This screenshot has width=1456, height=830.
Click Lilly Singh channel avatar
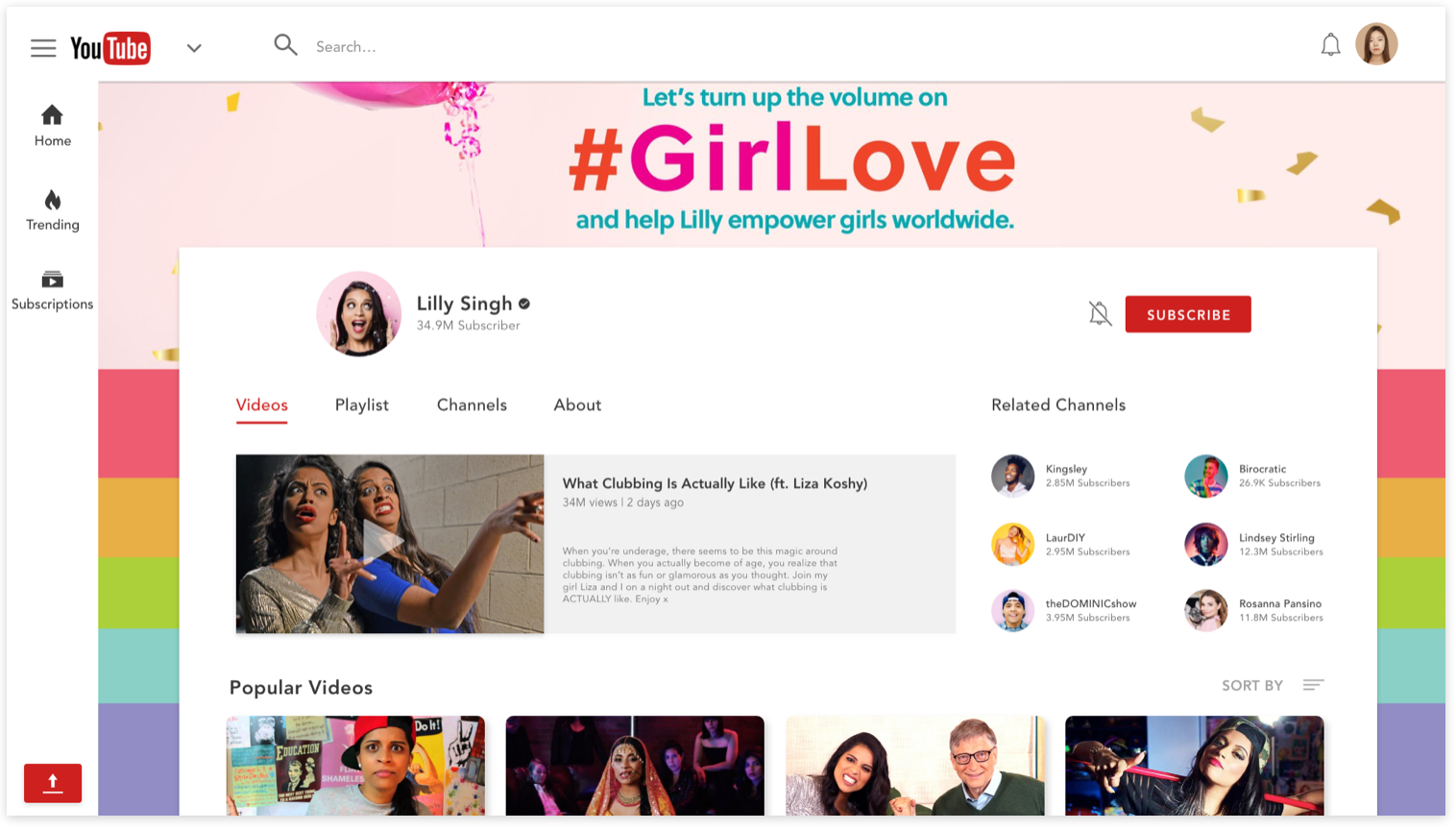(x=359, y=314)
